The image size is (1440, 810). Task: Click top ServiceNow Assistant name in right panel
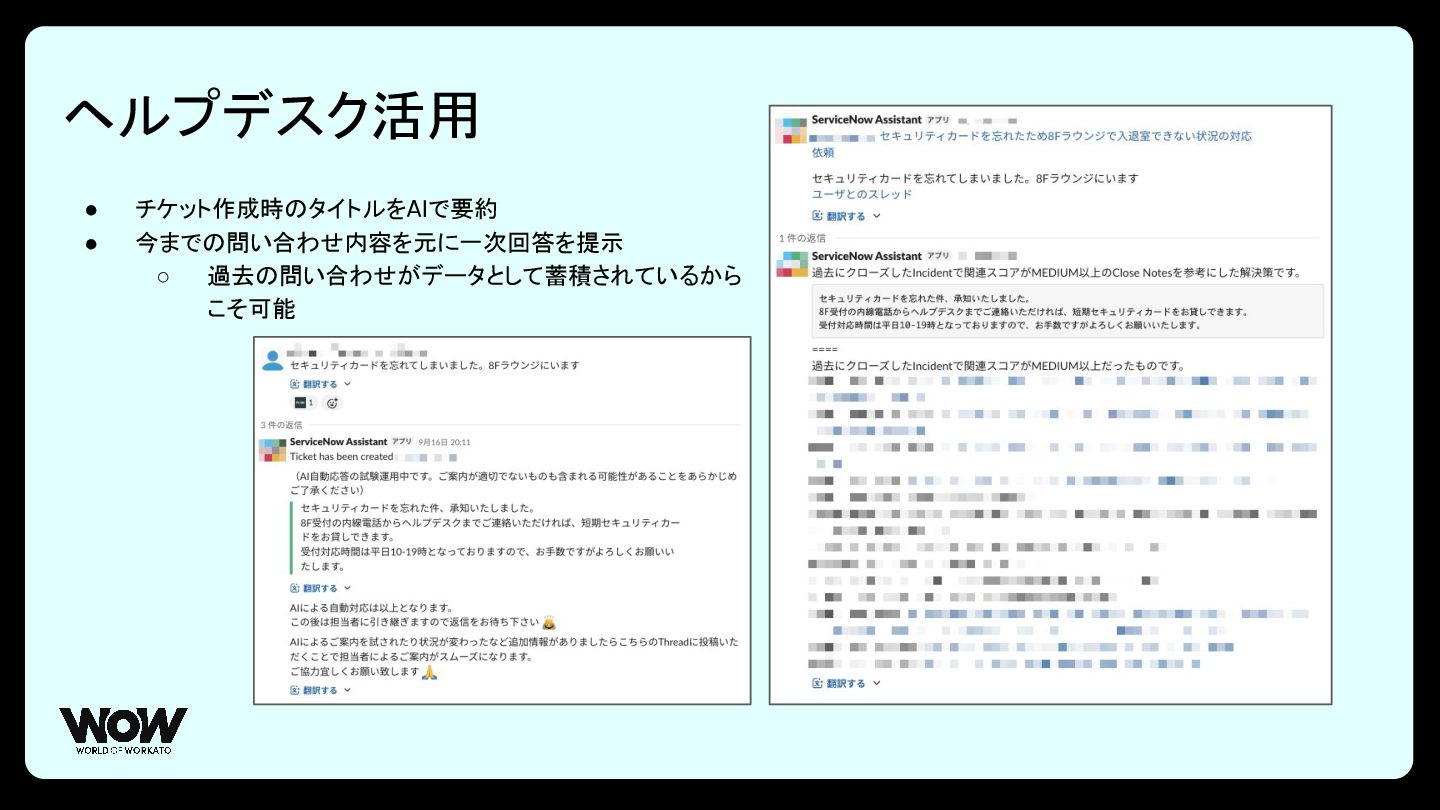(867, 120)
